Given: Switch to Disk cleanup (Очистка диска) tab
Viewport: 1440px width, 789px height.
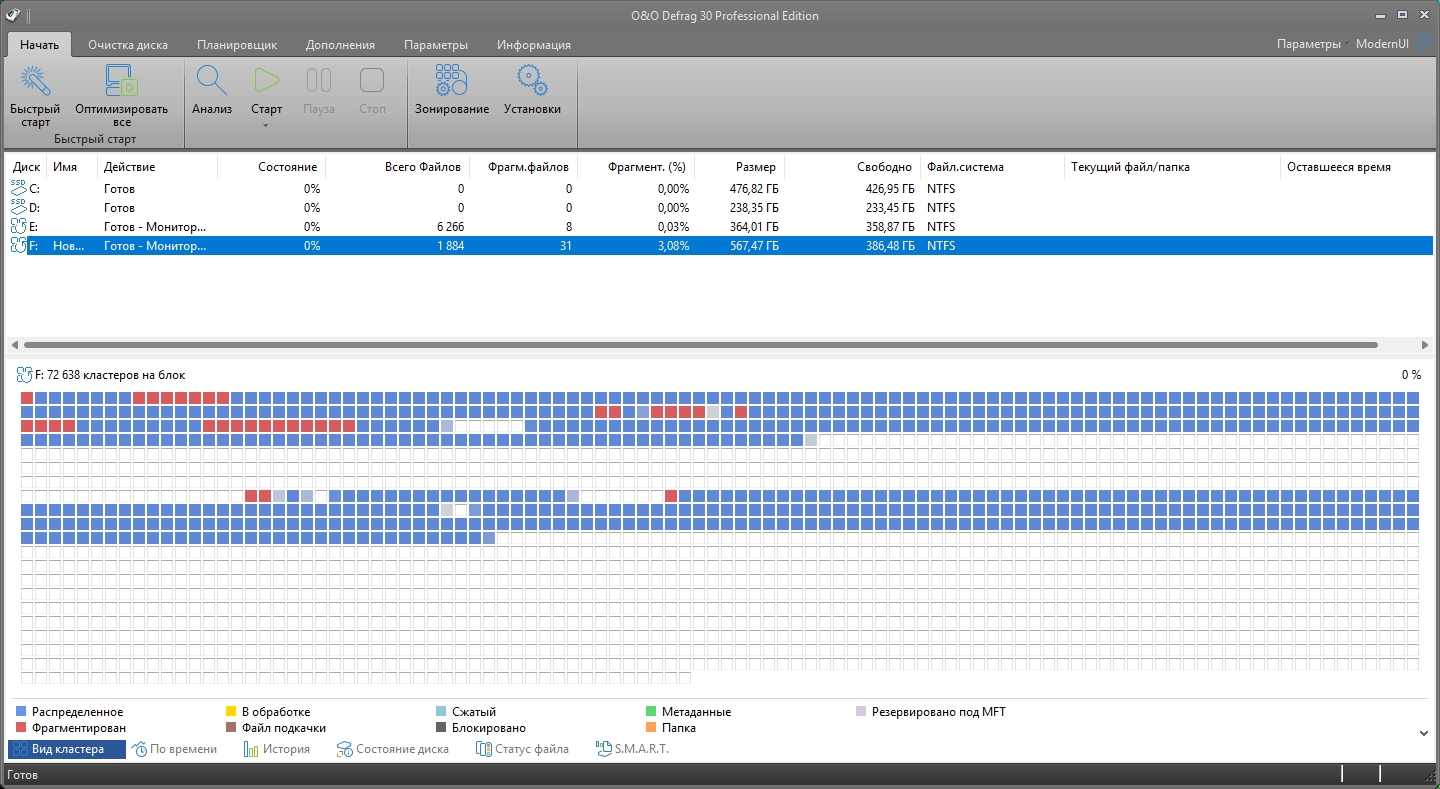Looking at the screenshot, I should click(128, 45).
